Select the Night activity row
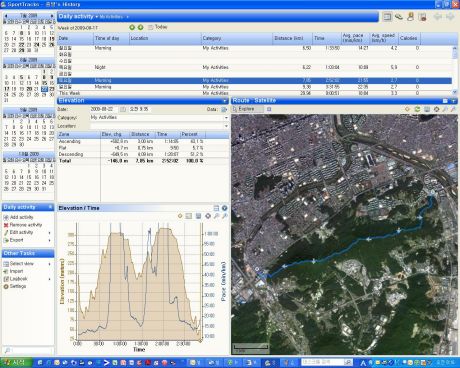Image resolution: width=460 pixels, height=368 pixels. click(x=255, y=67)
